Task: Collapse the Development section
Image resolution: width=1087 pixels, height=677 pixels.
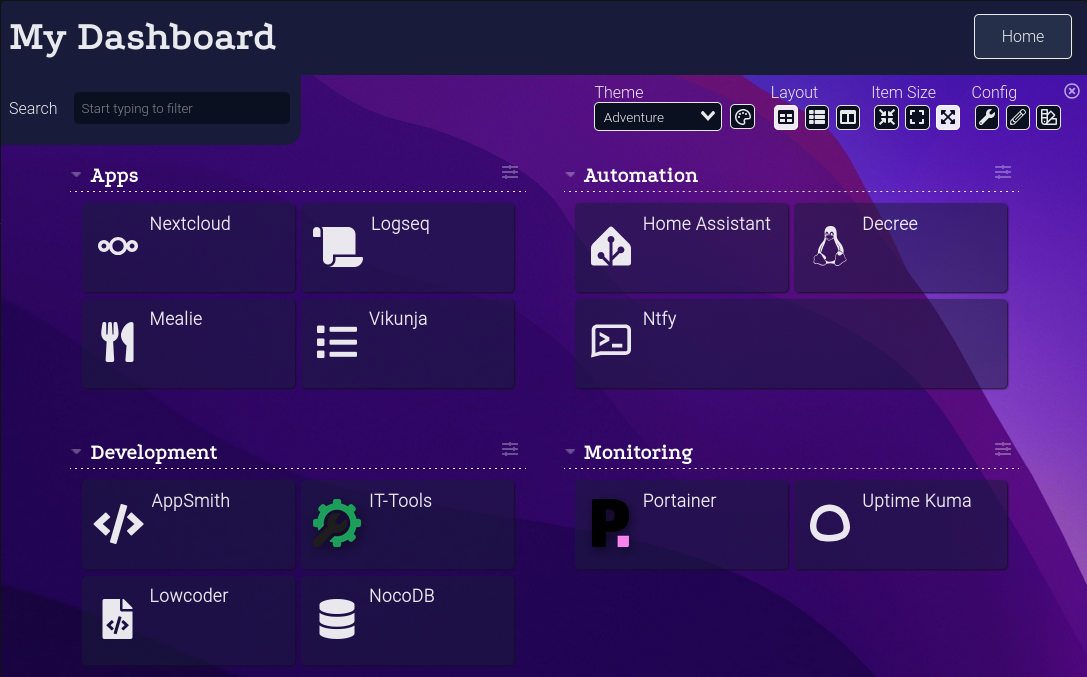Action: coord(76,450)
